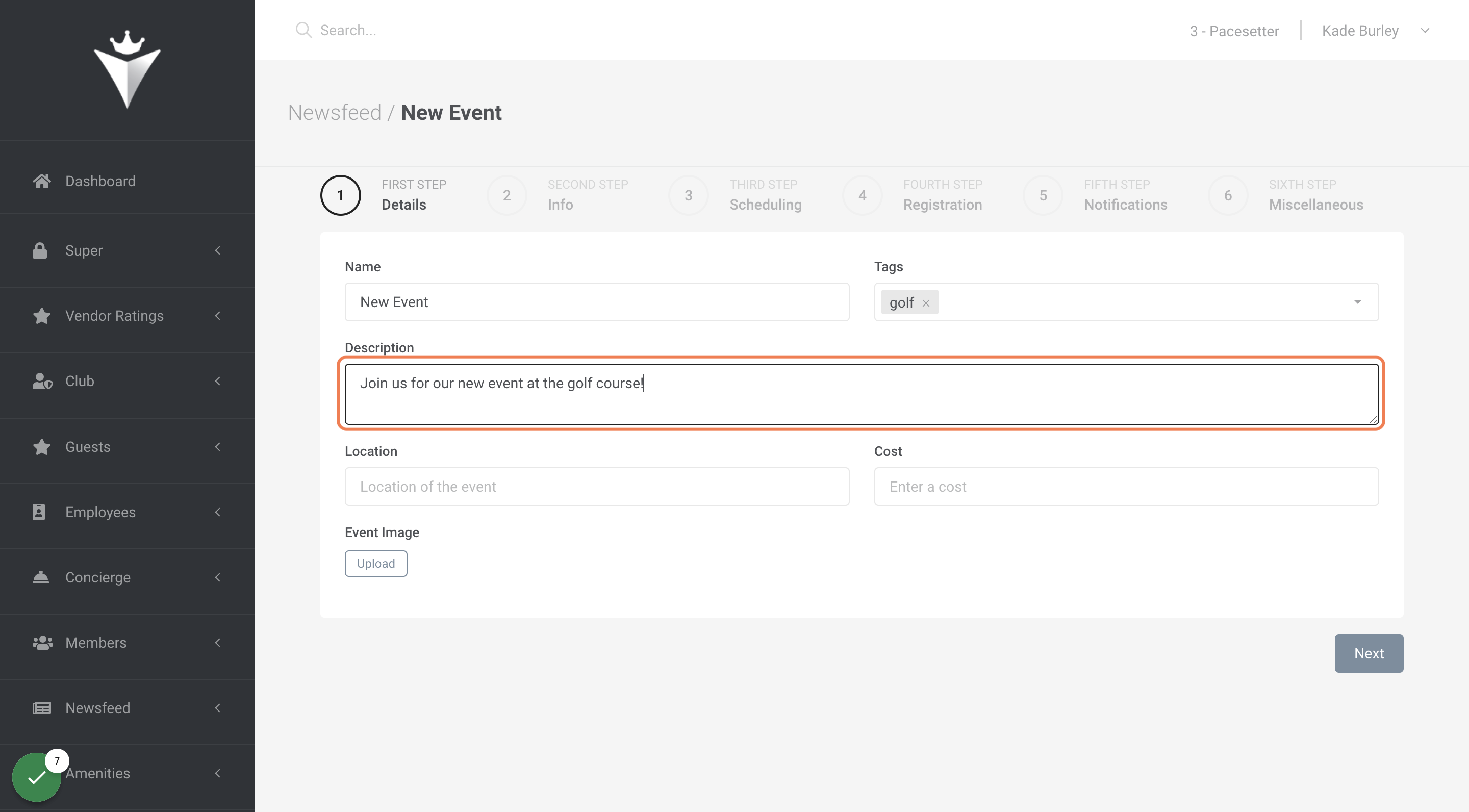
Task: Click the Vendor Ratings star icon
Action: point(42,315)
